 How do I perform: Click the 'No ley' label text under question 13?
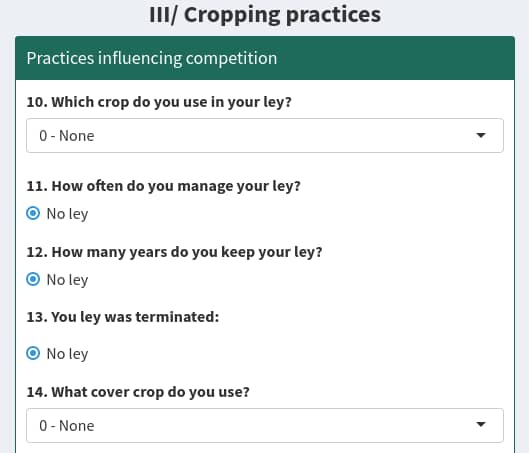(67, 354)
